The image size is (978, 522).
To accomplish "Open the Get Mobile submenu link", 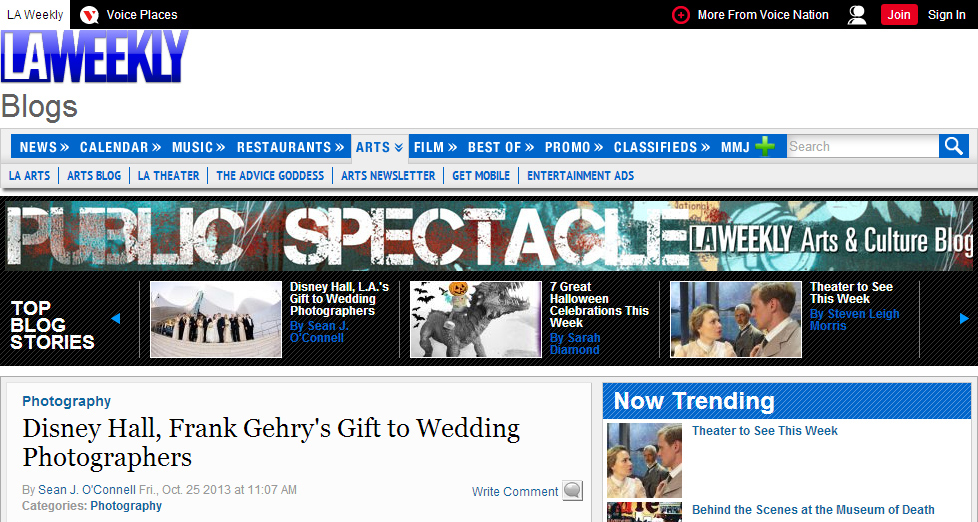I will pyautogui.click(x=481, y=176).
